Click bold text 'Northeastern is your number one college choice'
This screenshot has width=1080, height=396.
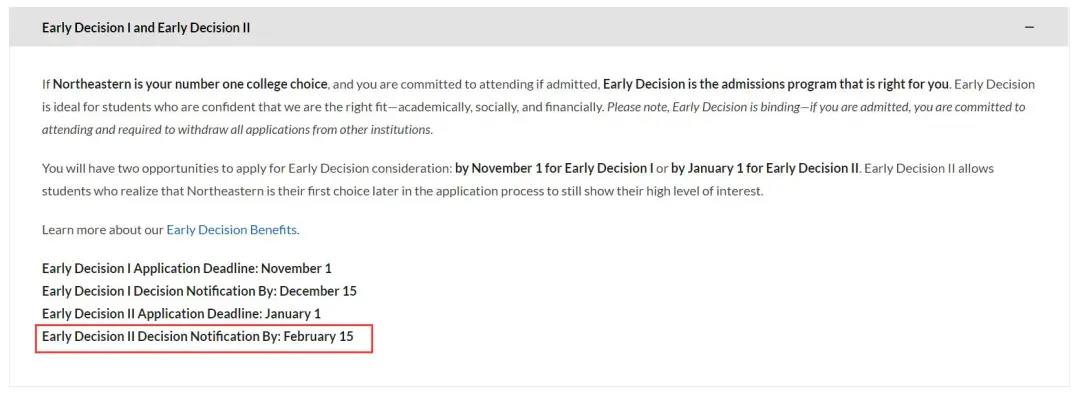point(190,85)
